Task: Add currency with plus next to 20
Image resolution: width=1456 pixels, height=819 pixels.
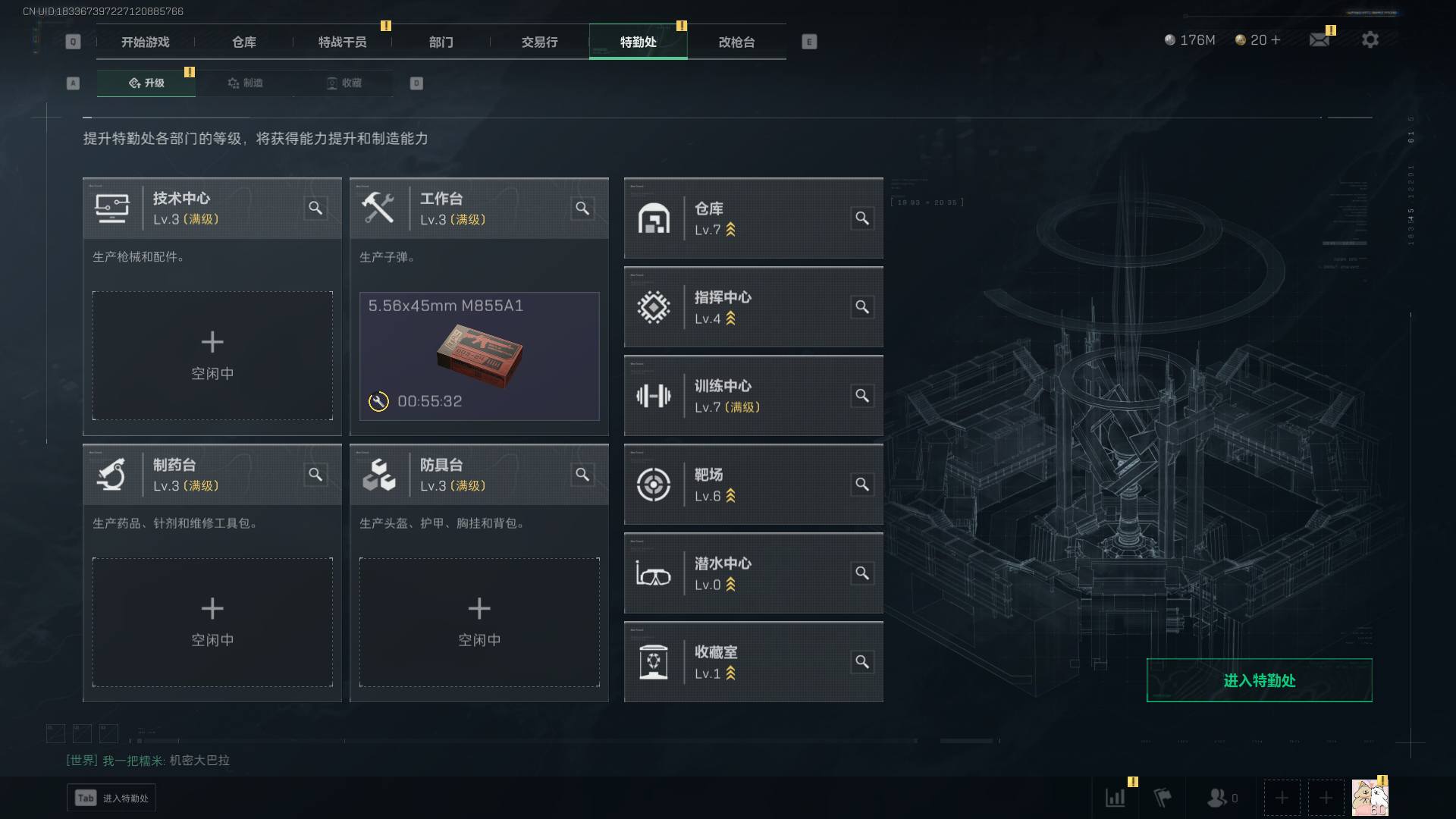Action: tap(1276, 39)
